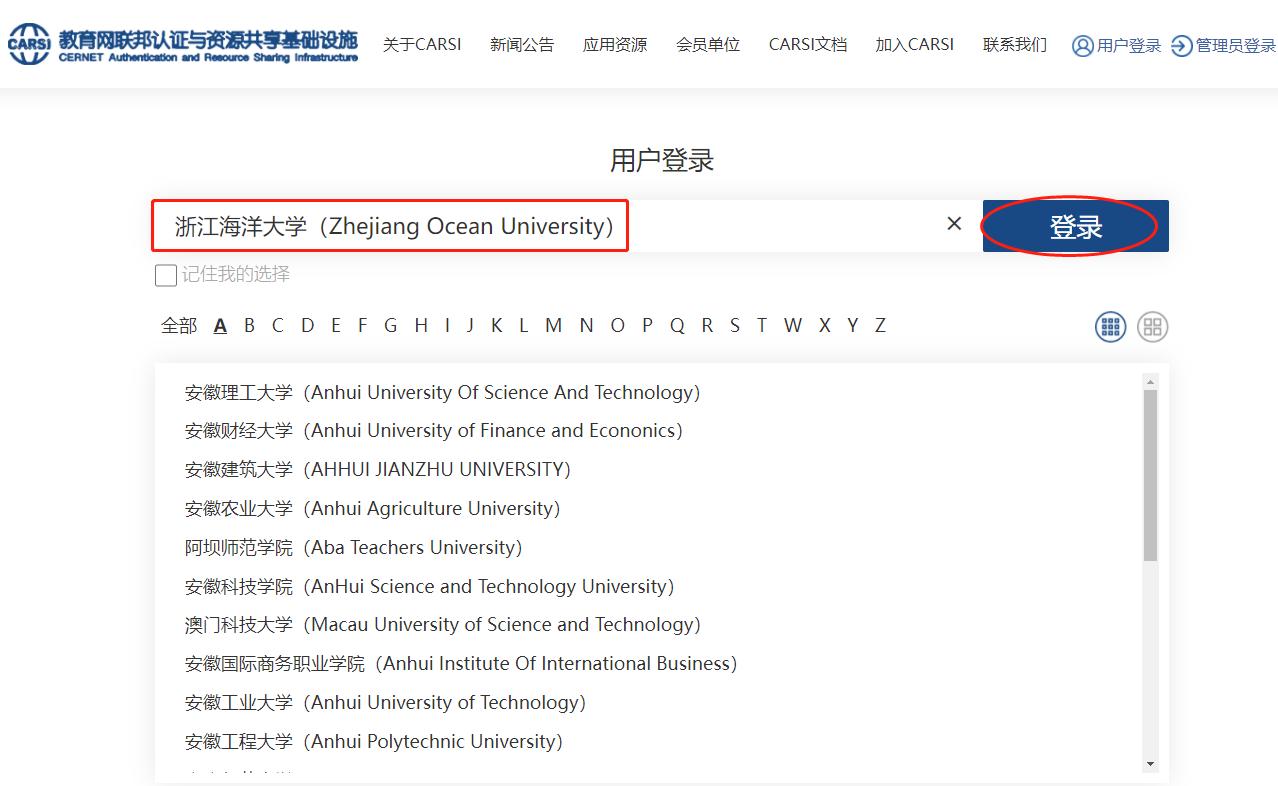Click the institution list scrollbar thumb
1278x786 pixels.
point(1150,475)
